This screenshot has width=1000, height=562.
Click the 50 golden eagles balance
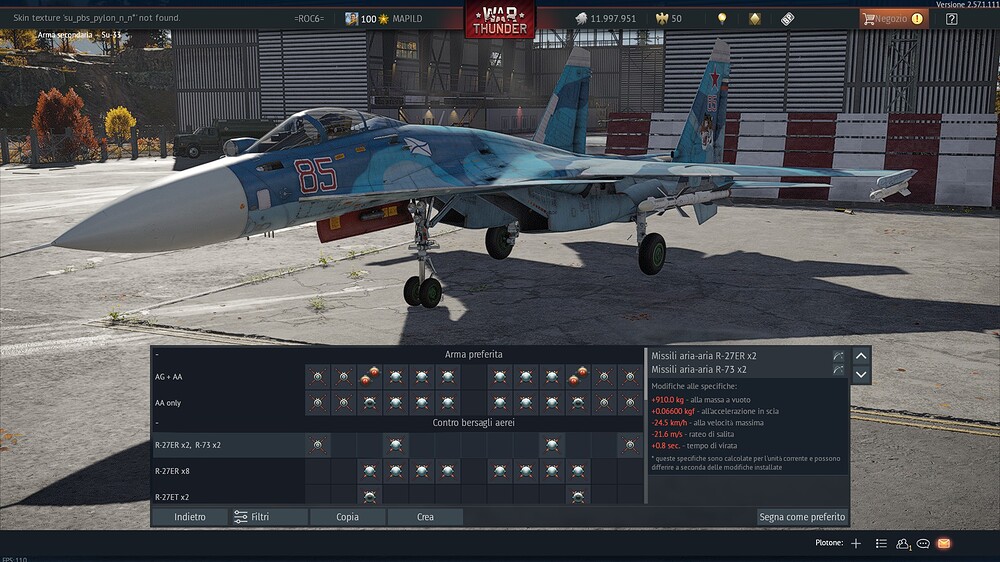[x=677, y=18]
